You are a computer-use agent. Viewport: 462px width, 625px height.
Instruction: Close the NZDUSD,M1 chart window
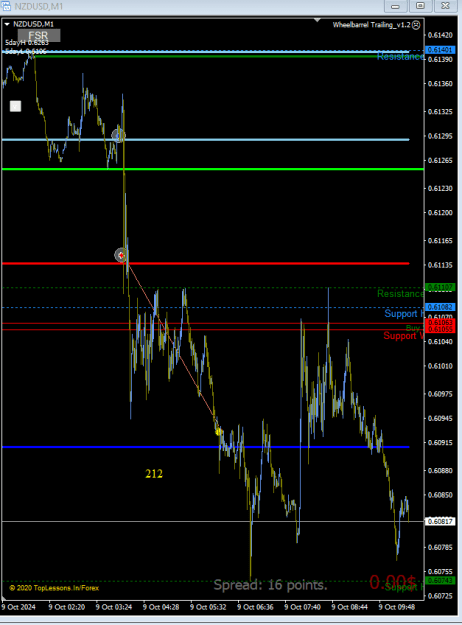pyautogui.click(x=445, y=6)
